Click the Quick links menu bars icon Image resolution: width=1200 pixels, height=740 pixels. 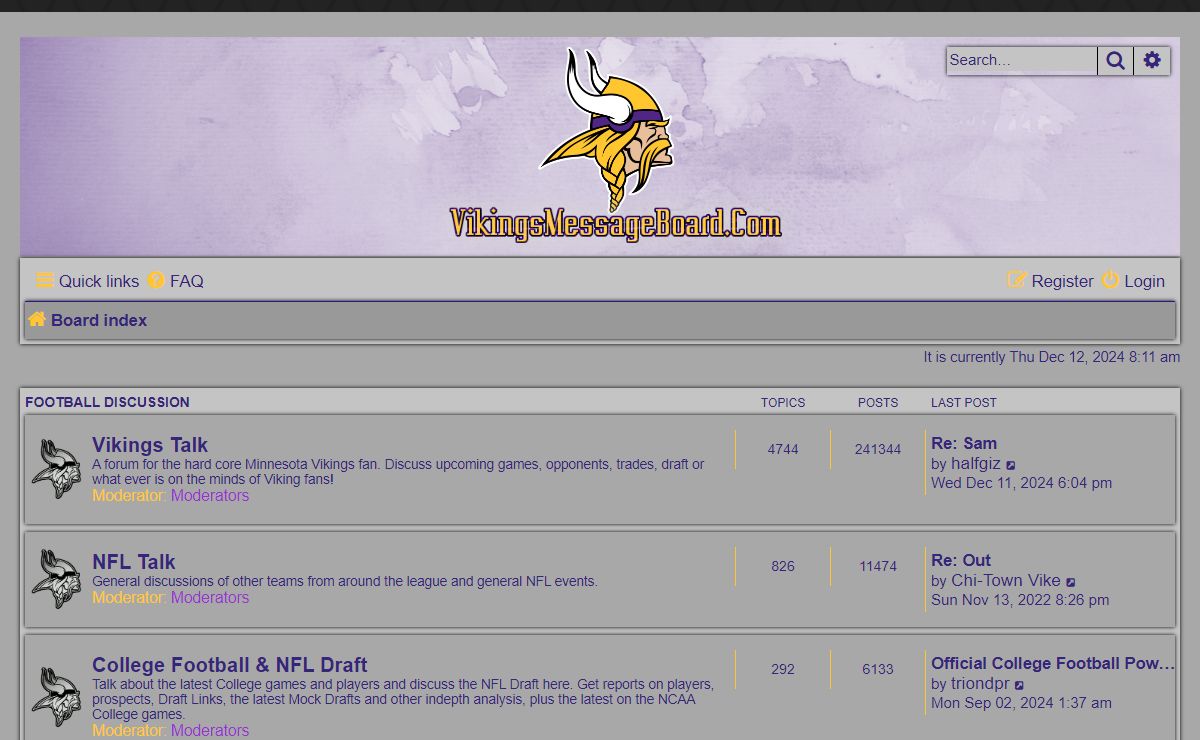(45, 281)
